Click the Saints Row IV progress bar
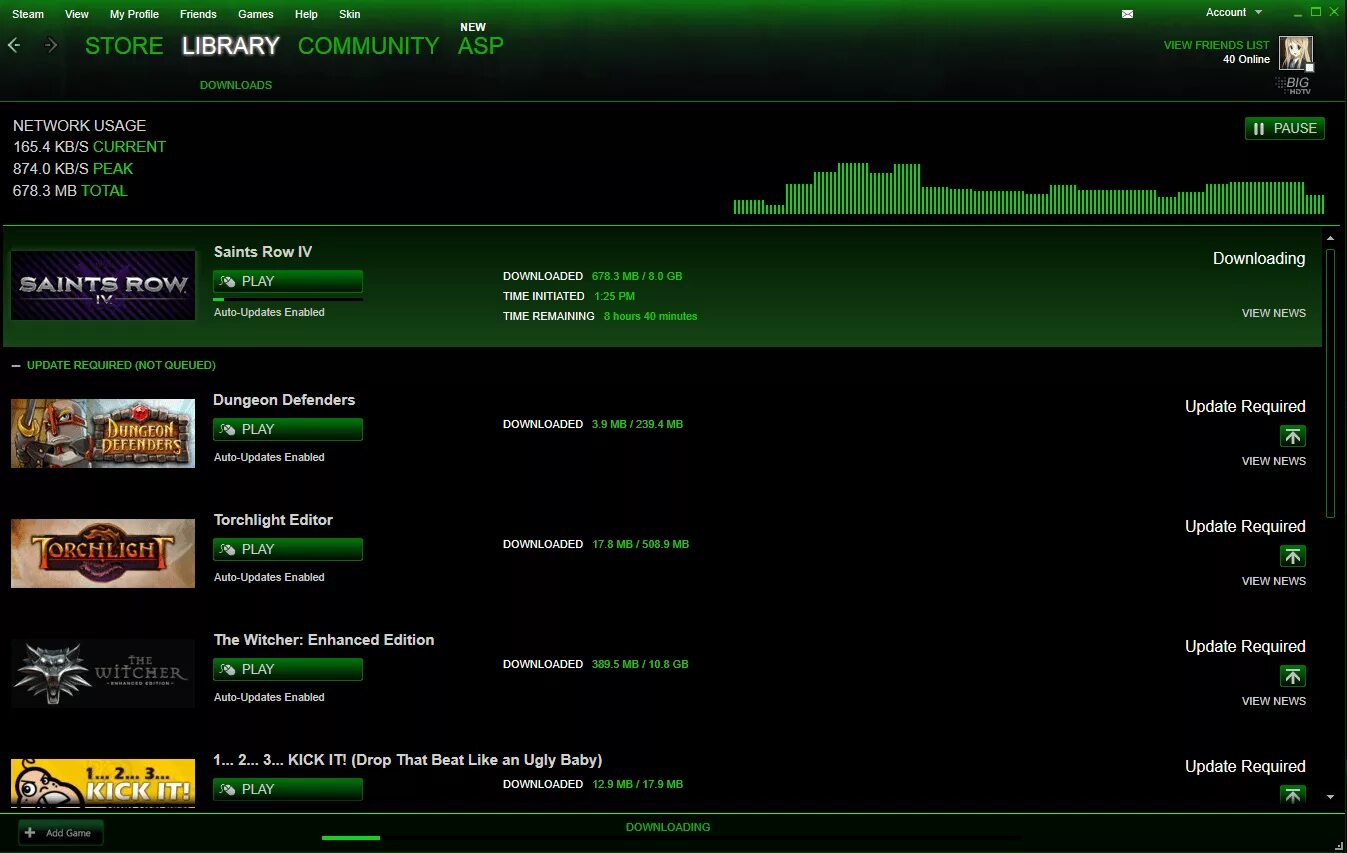 coord(288,298)
